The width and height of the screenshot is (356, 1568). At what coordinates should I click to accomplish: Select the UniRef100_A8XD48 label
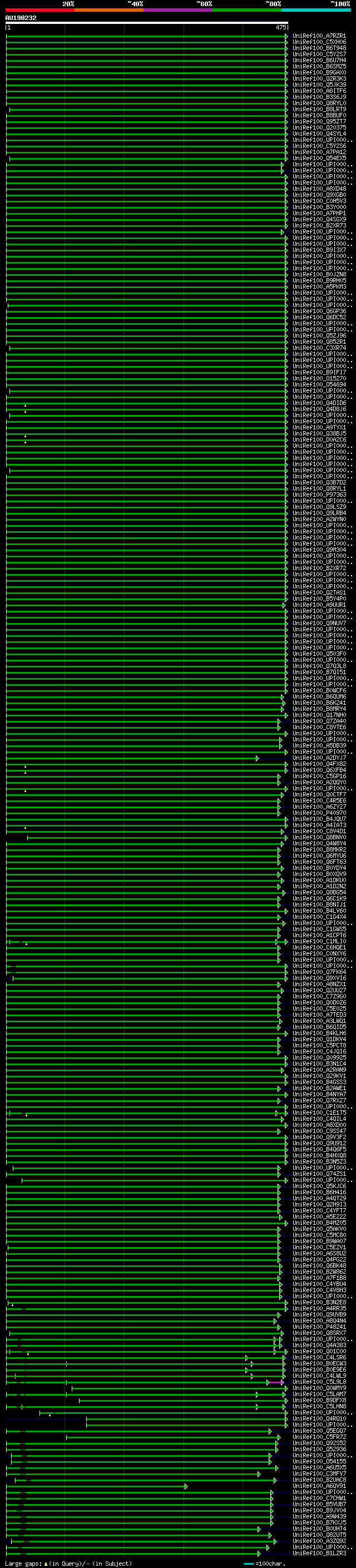tap(319, 189)
